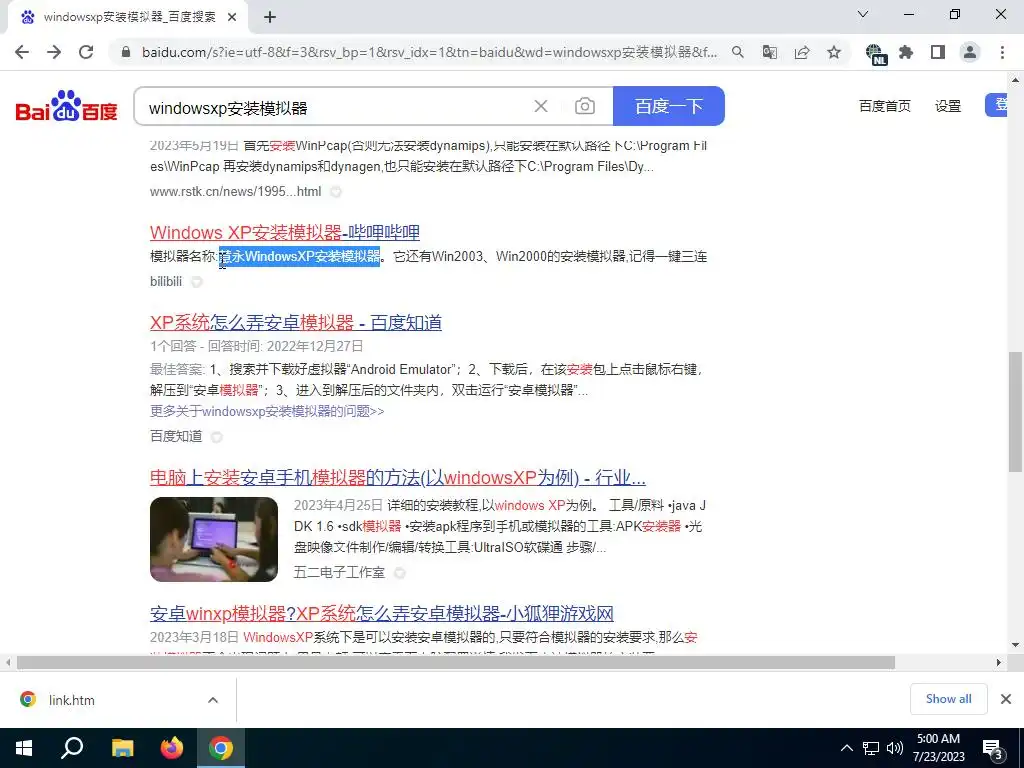This screenshot has height=768, width=1024.
Task: Select the windowsxp安装模拟器_百度搜索 tab
Action: click(x=128, y=17)
